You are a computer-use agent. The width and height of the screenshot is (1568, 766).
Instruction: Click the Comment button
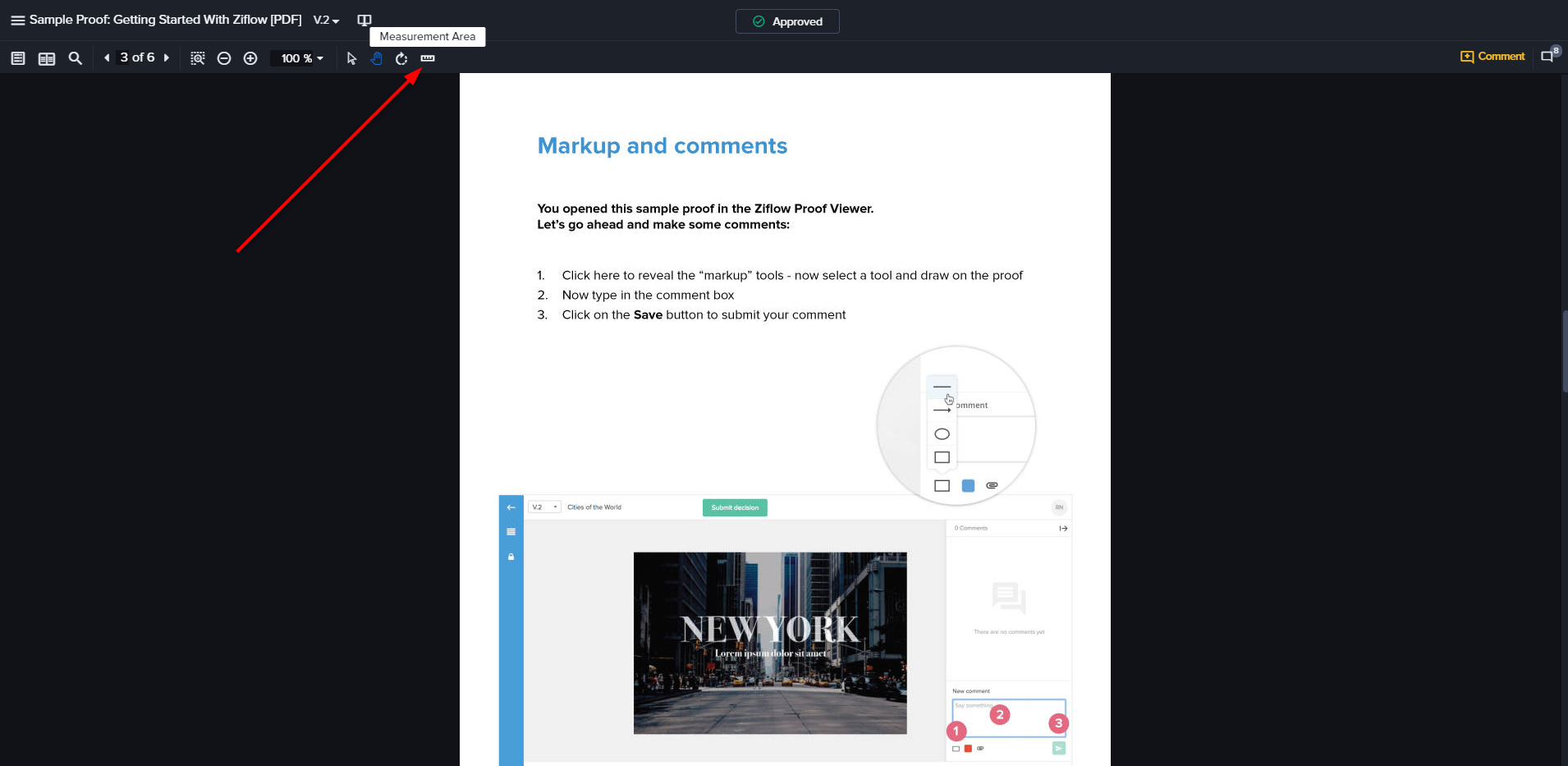click(1492, 57)
